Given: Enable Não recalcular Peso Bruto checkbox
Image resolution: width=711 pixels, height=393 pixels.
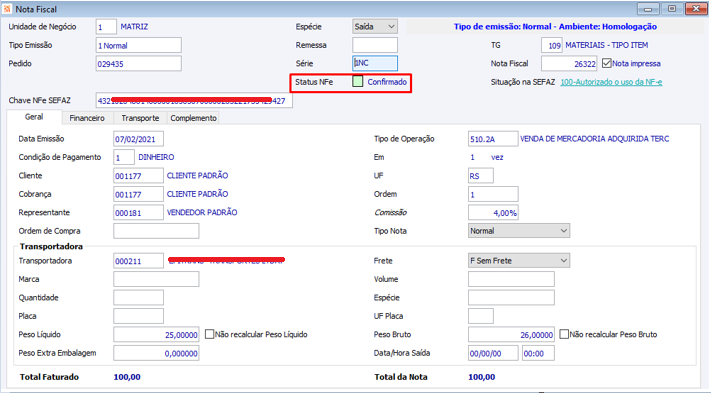Looking at the screenshot, I should (x=564, y=334).
